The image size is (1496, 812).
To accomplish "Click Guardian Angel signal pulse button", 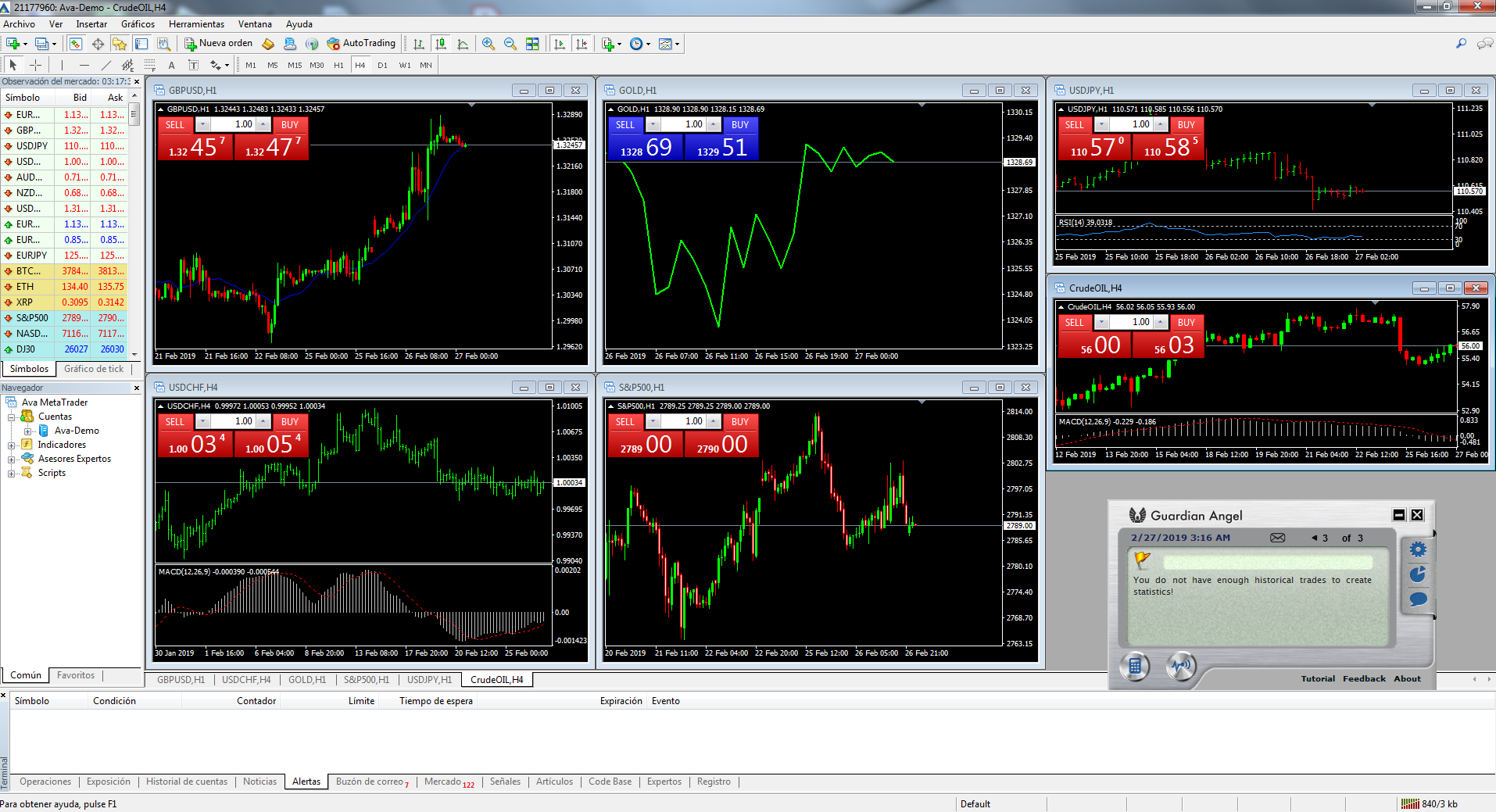I will 1181,667.
